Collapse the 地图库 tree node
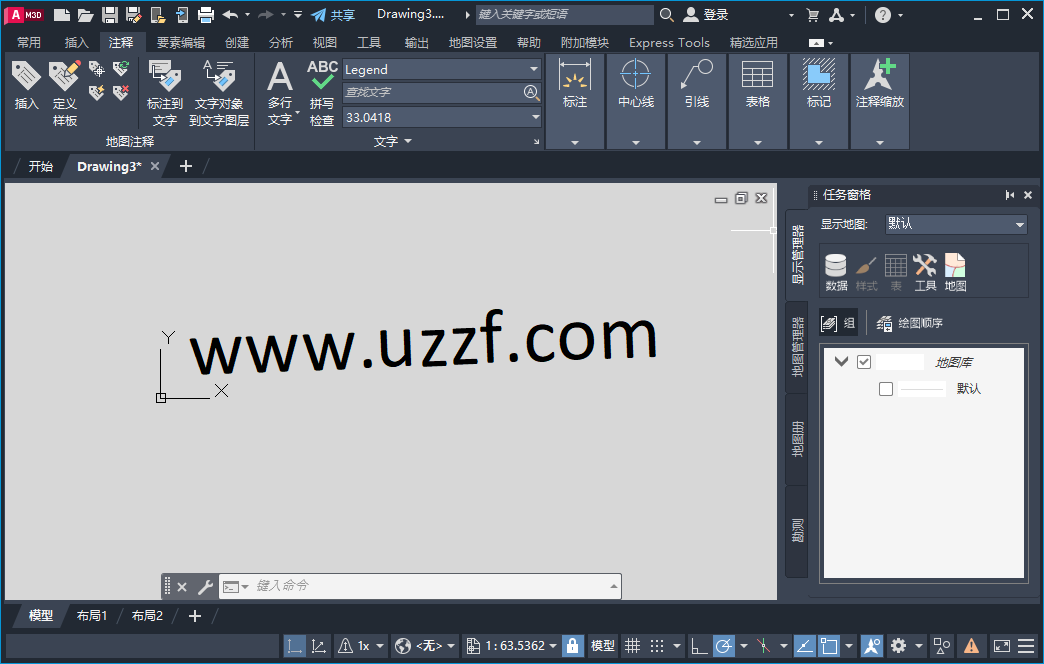This screenshot has height=664, width=1044. (841, 361)
